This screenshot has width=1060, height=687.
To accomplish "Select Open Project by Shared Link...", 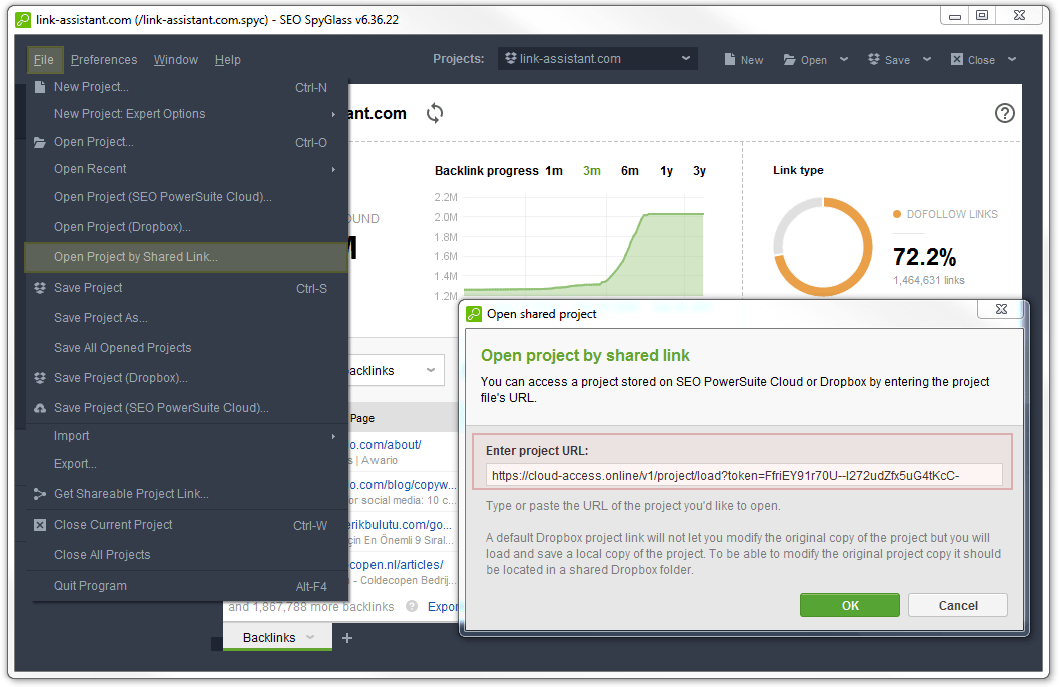I will (186, 257).
